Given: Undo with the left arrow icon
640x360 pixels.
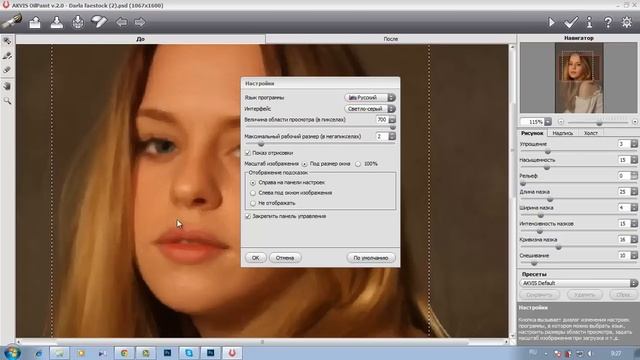Looking at the screenshot, I should point(121,22).
